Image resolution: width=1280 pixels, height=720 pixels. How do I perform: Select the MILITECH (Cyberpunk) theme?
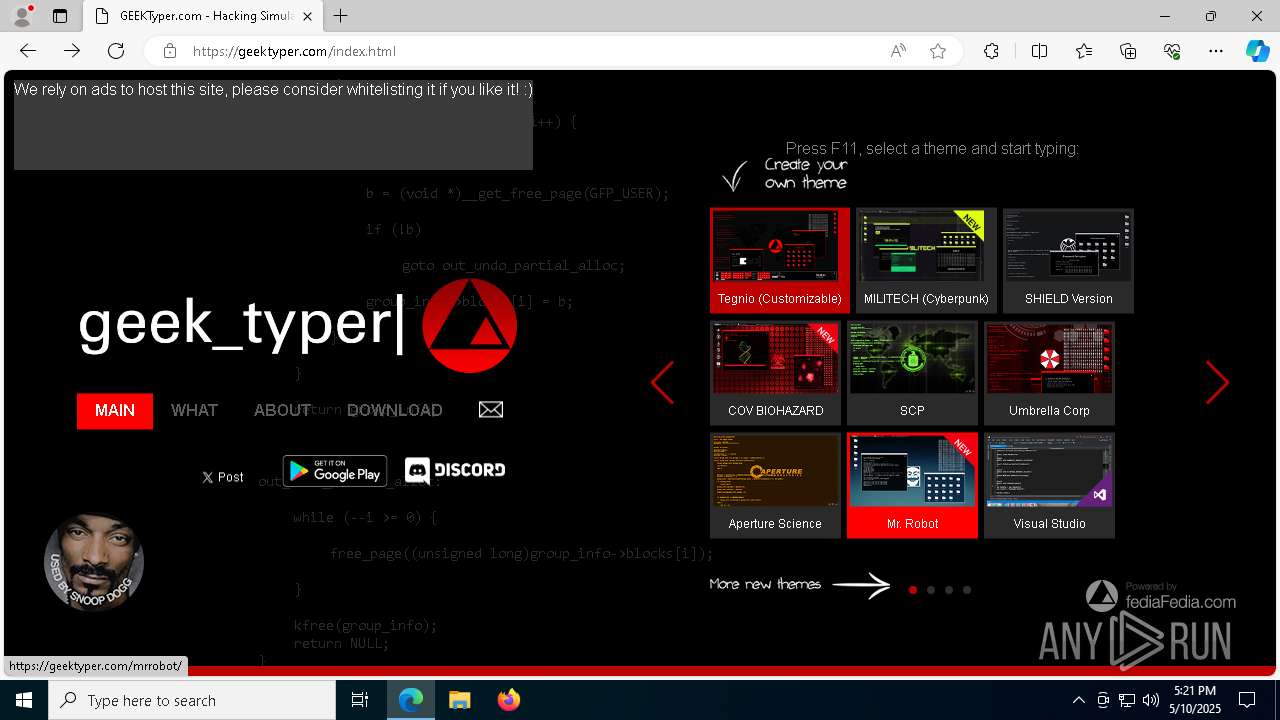tap(926, 261)
